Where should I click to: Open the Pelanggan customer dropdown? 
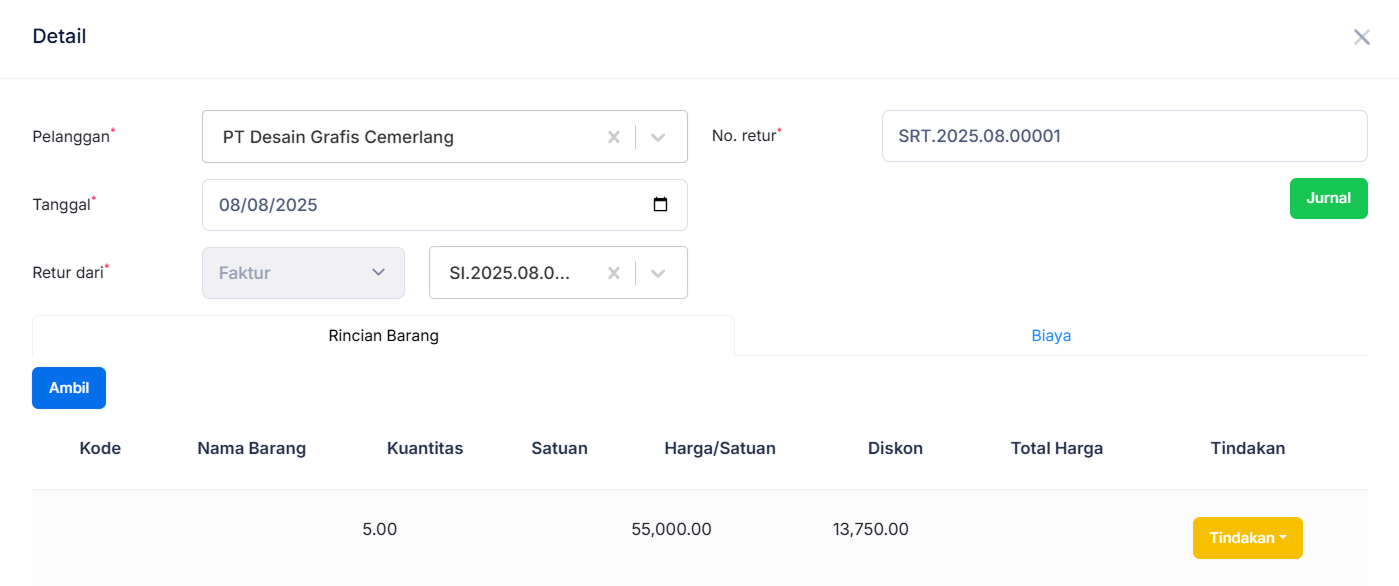(658, 136)
